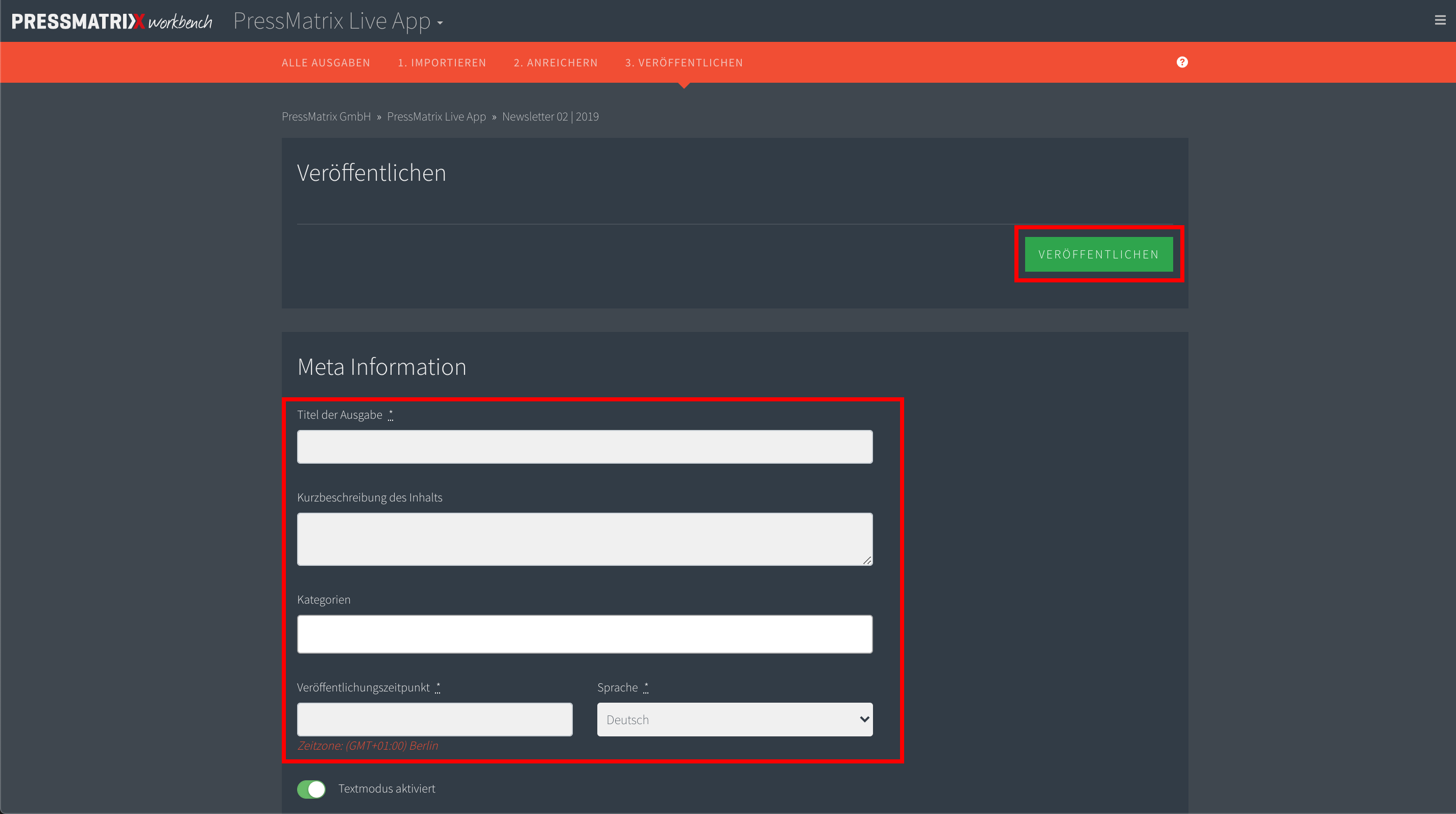Click the Meta Information heading
Viewport: 1456px width, 814px height.
point(381,367)
